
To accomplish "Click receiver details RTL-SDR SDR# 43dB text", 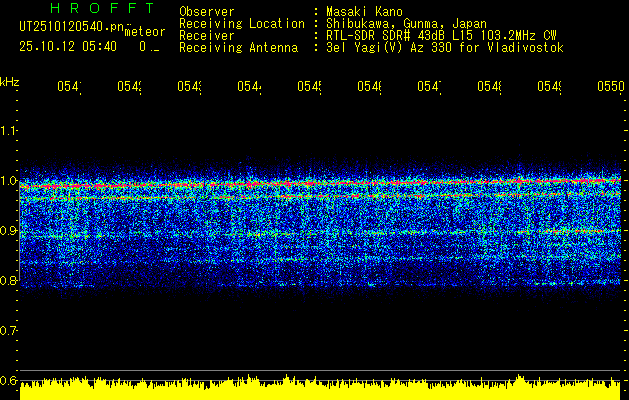I will pyautogui.click(x=388, y=36).
